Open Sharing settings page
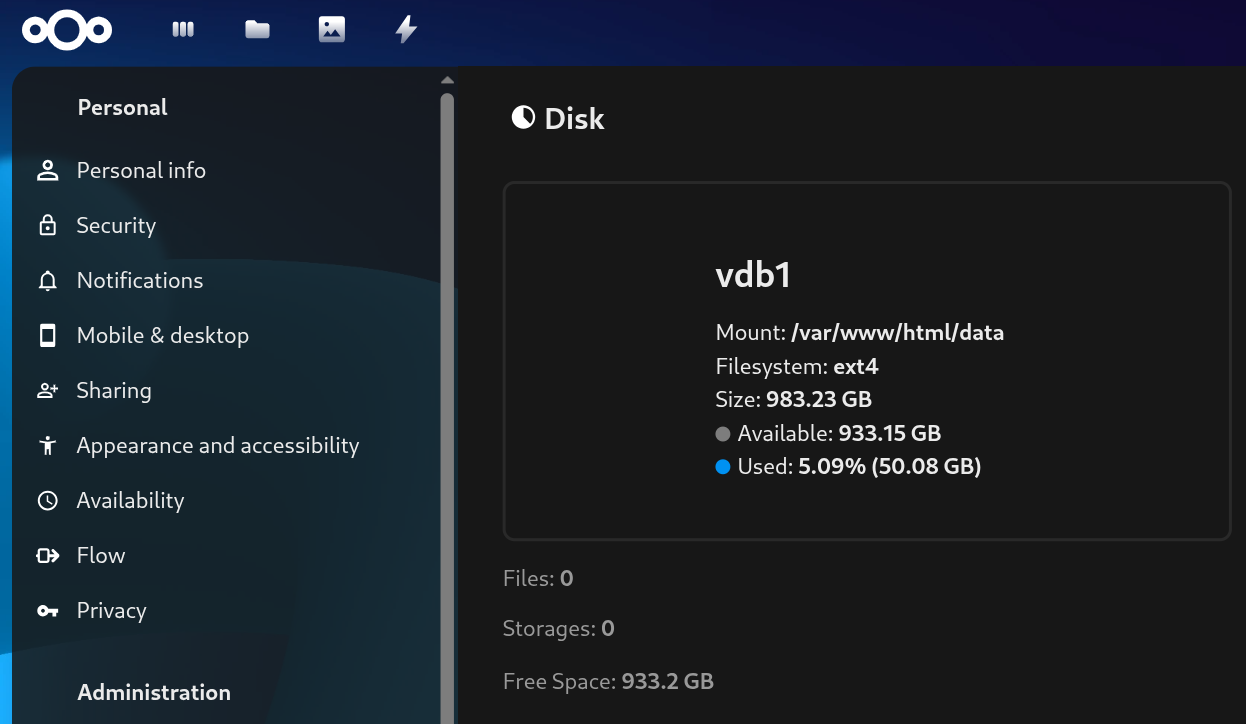Screen dimensions: 1246x724 (x=114, y=391)
